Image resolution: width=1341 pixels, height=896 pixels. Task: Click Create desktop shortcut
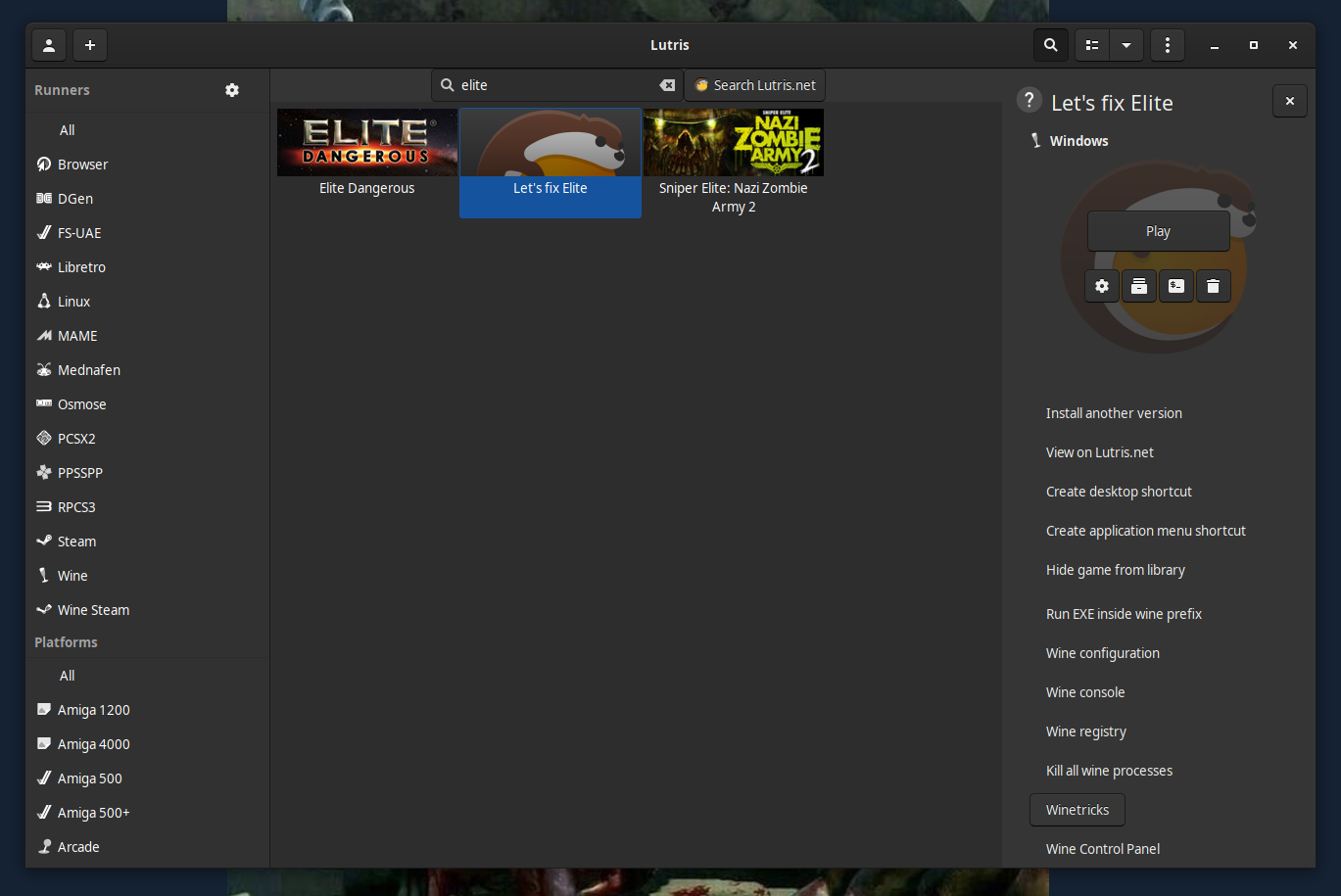[x=1119, y=492]
